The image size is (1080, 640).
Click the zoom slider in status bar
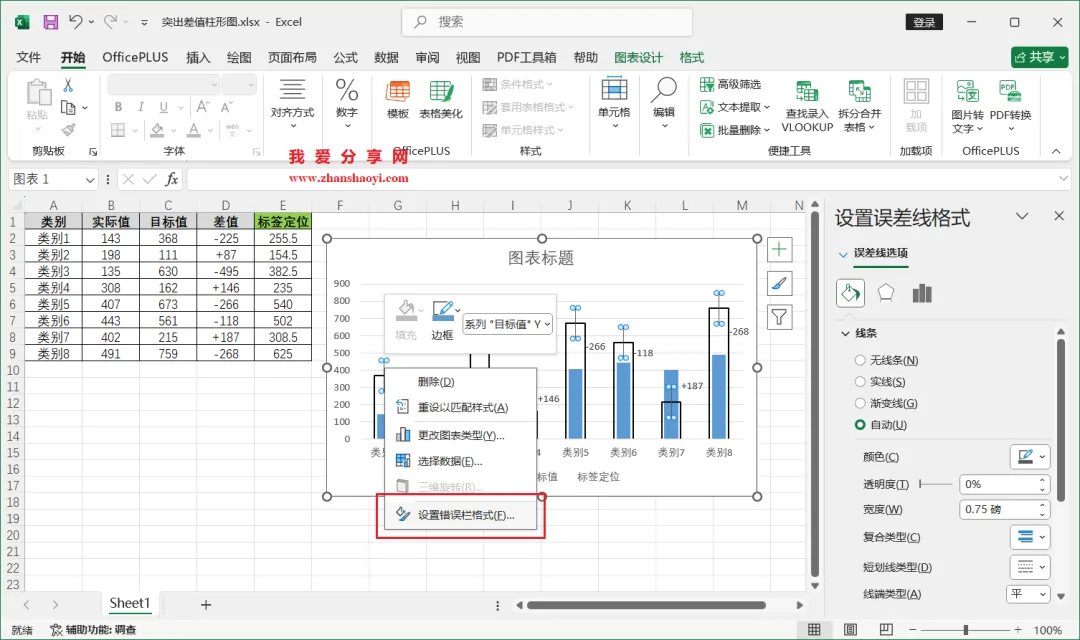pos(965,630)
